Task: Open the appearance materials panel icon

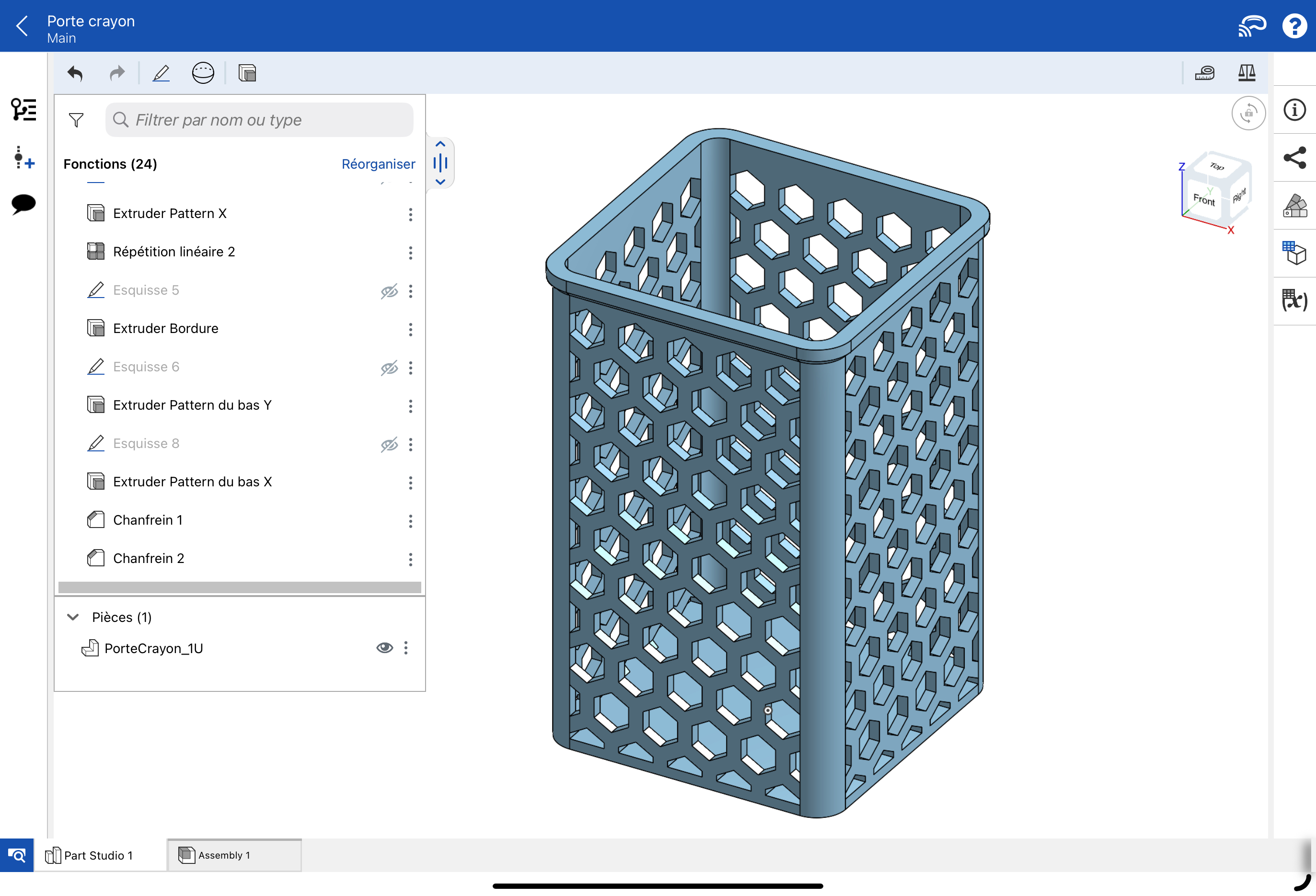Action: pyautogui.click(x=1294, y=206)
